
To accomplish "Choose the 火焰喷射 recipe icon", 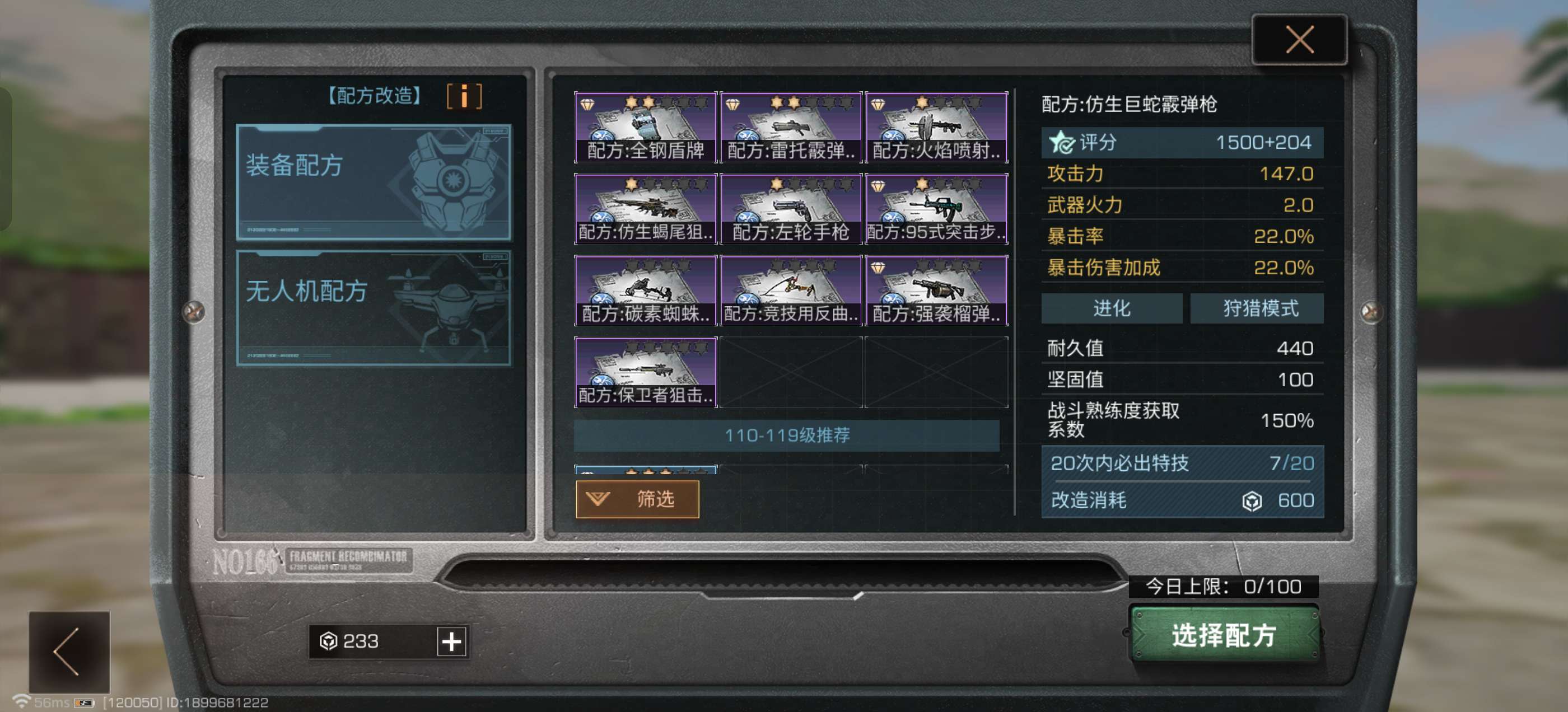I will (936, 127).
